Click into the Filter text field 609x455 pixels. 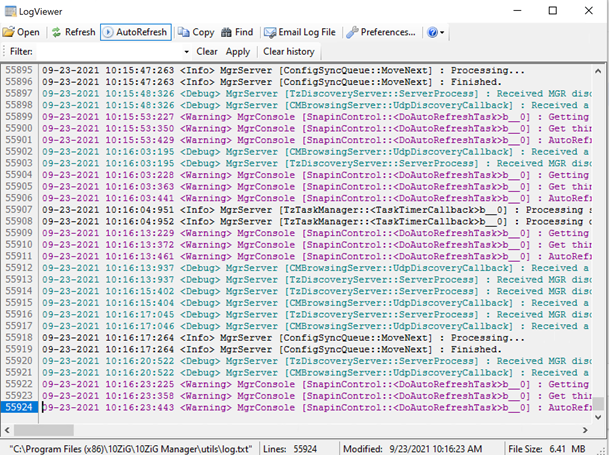(109, 52)
